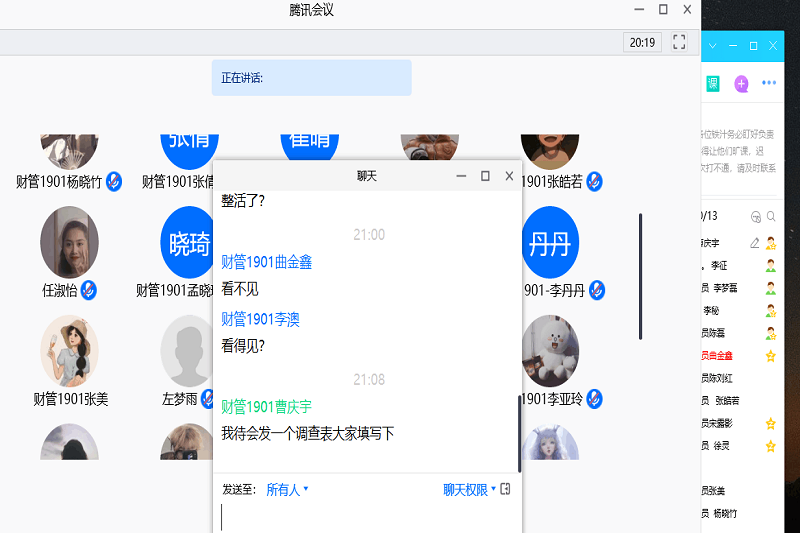Open the 所有人 recipient dropdown
The width and height of the screenshot is (800, 533).
(287, 490)
